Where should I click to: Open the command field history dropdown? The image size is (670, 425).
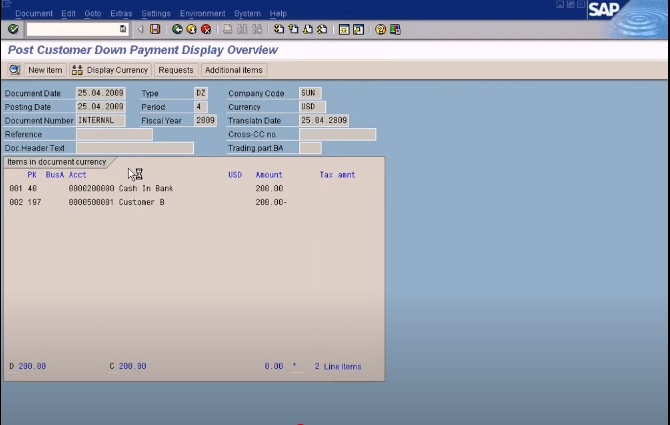pos(123,29)
